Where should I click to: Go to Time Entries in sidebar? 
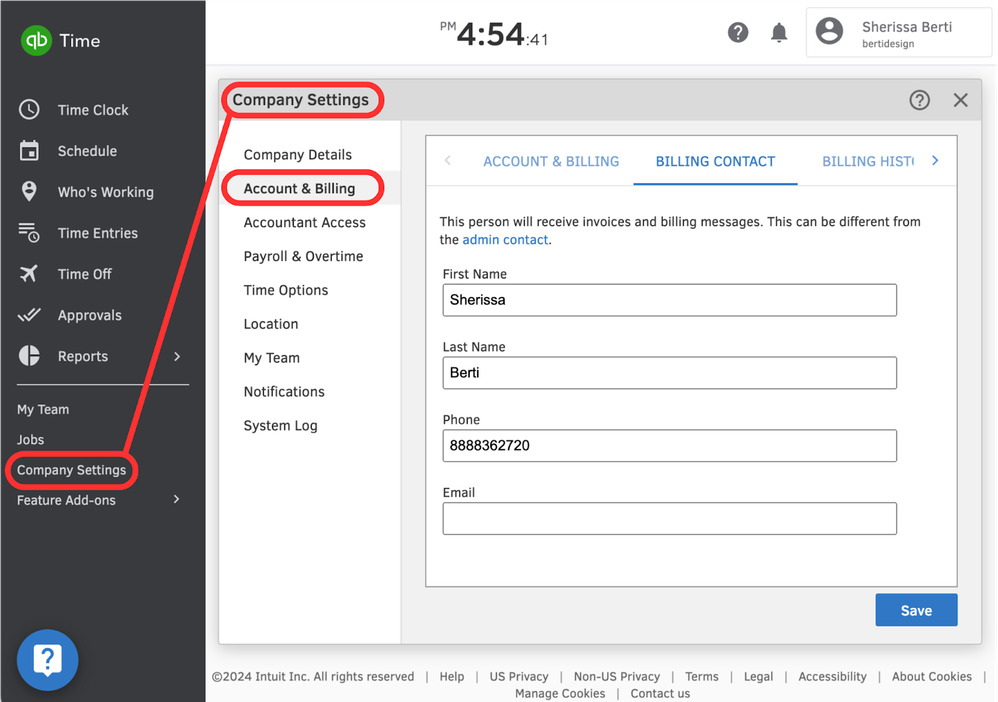[x=97, y=233]
